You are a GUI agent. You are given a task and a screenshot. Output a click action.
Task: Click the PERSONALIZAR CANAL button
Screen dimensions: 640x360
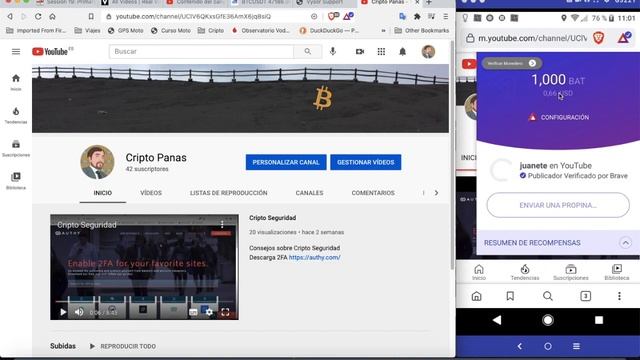[x=286, y=162]
